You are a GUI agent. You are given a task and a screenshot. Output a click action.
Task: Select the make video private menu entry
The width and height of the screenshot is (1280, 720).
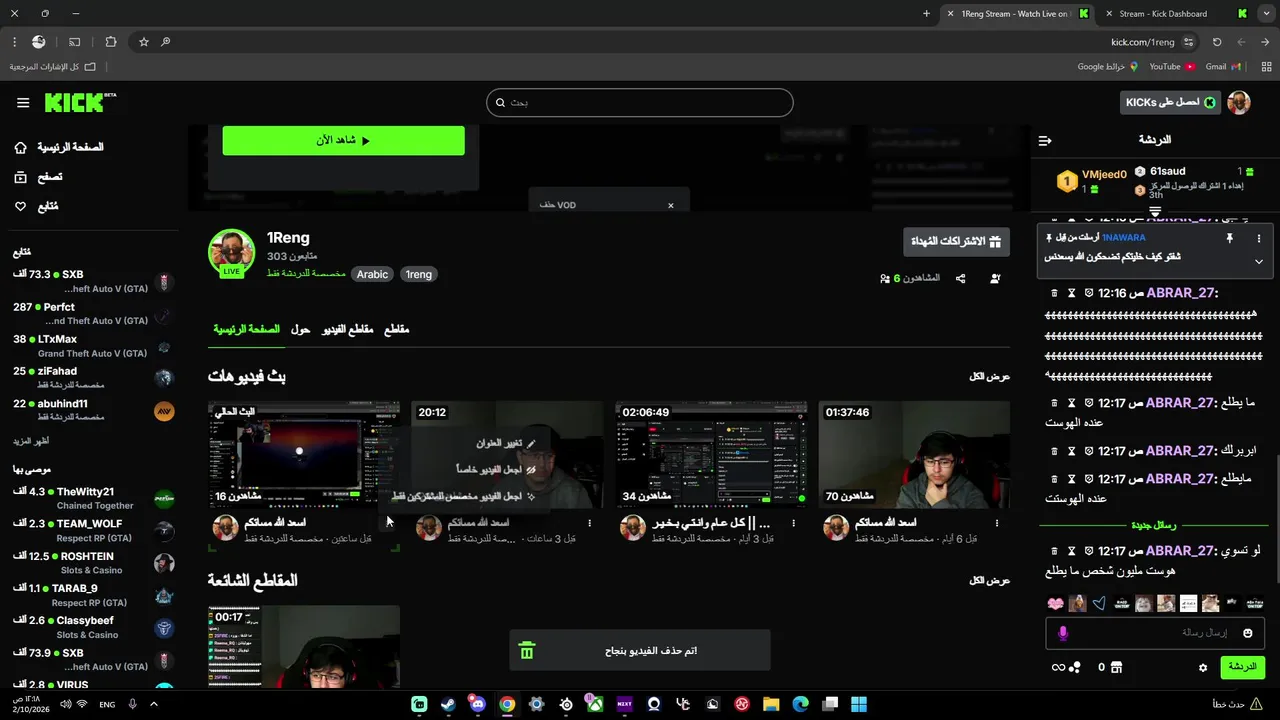tap(497, 469)
